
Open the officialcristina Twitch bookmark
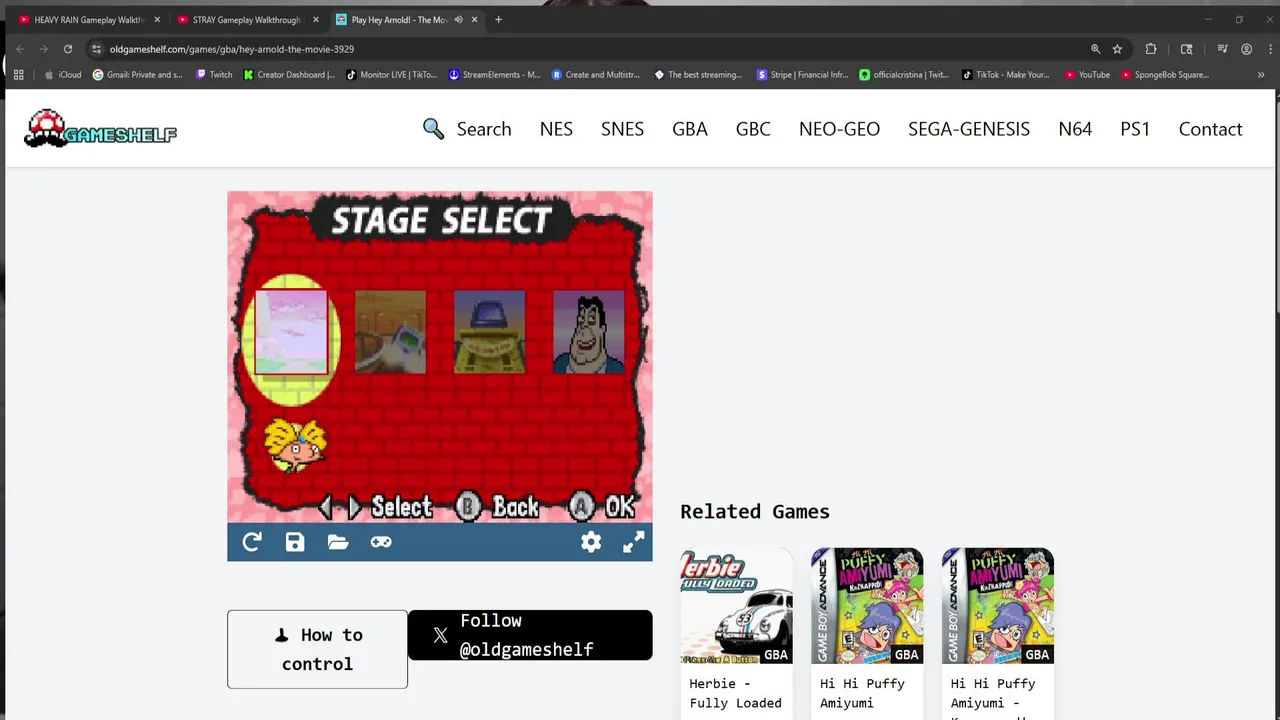tap(905, 75)
